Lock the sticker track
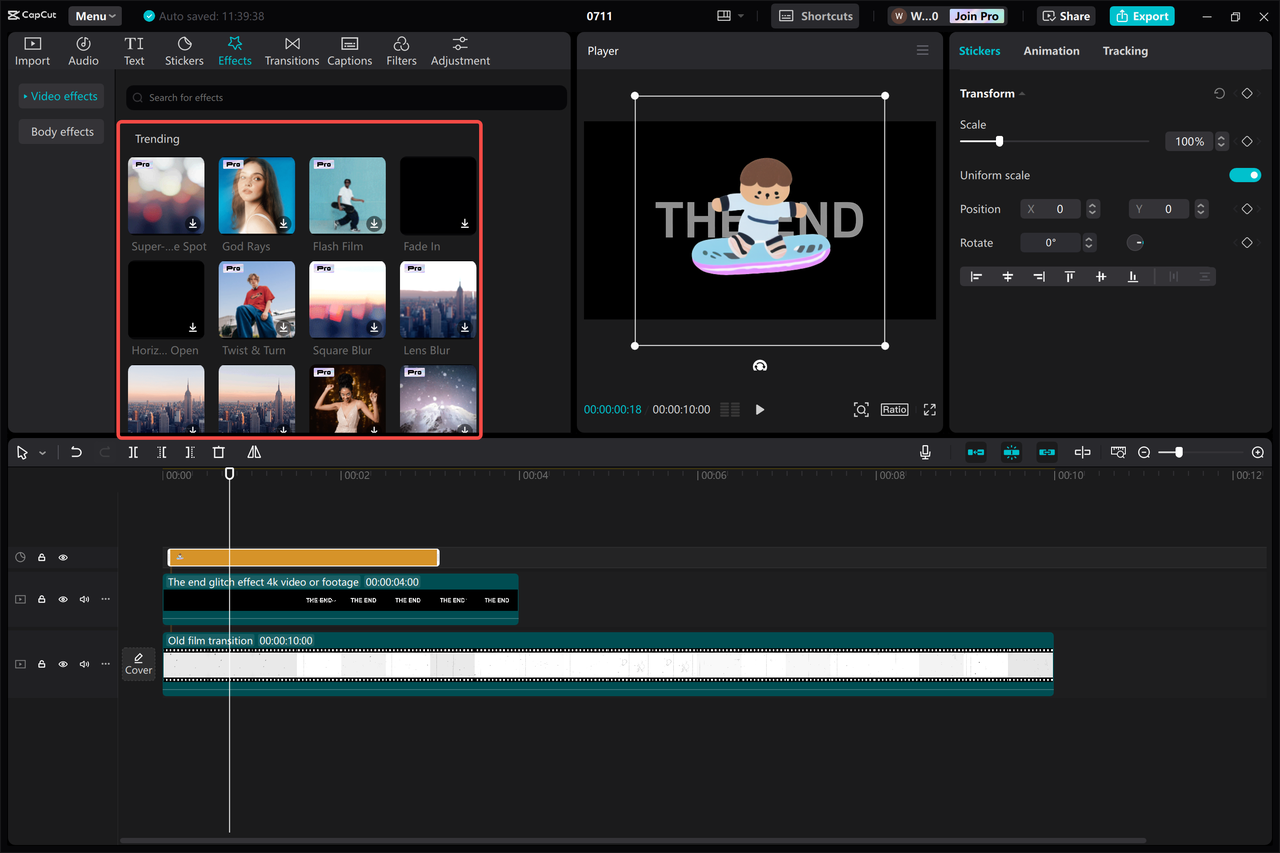Image resolution: width=1280 pixels, height=853 pixels. click(42, 557)
